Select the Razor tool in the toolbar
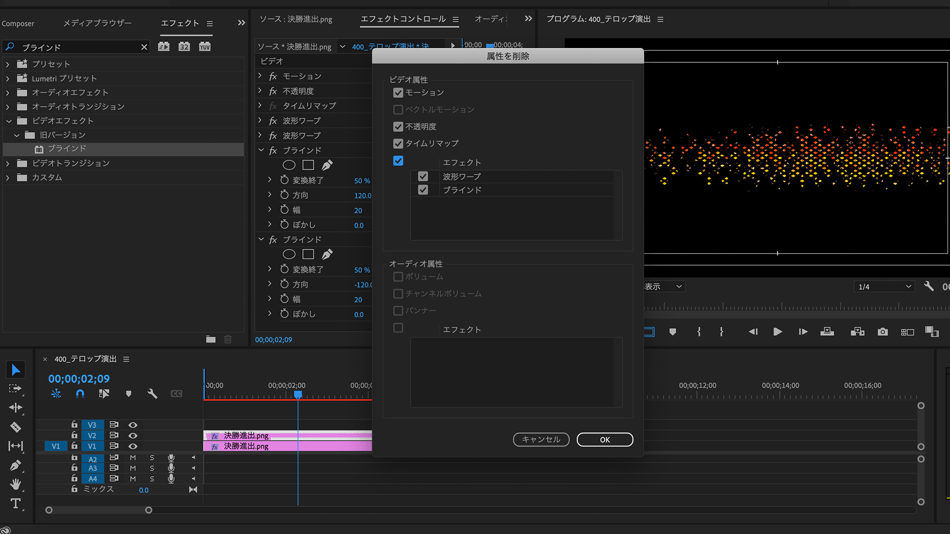The height and width of the screenshot is (534, 950). 15,427
